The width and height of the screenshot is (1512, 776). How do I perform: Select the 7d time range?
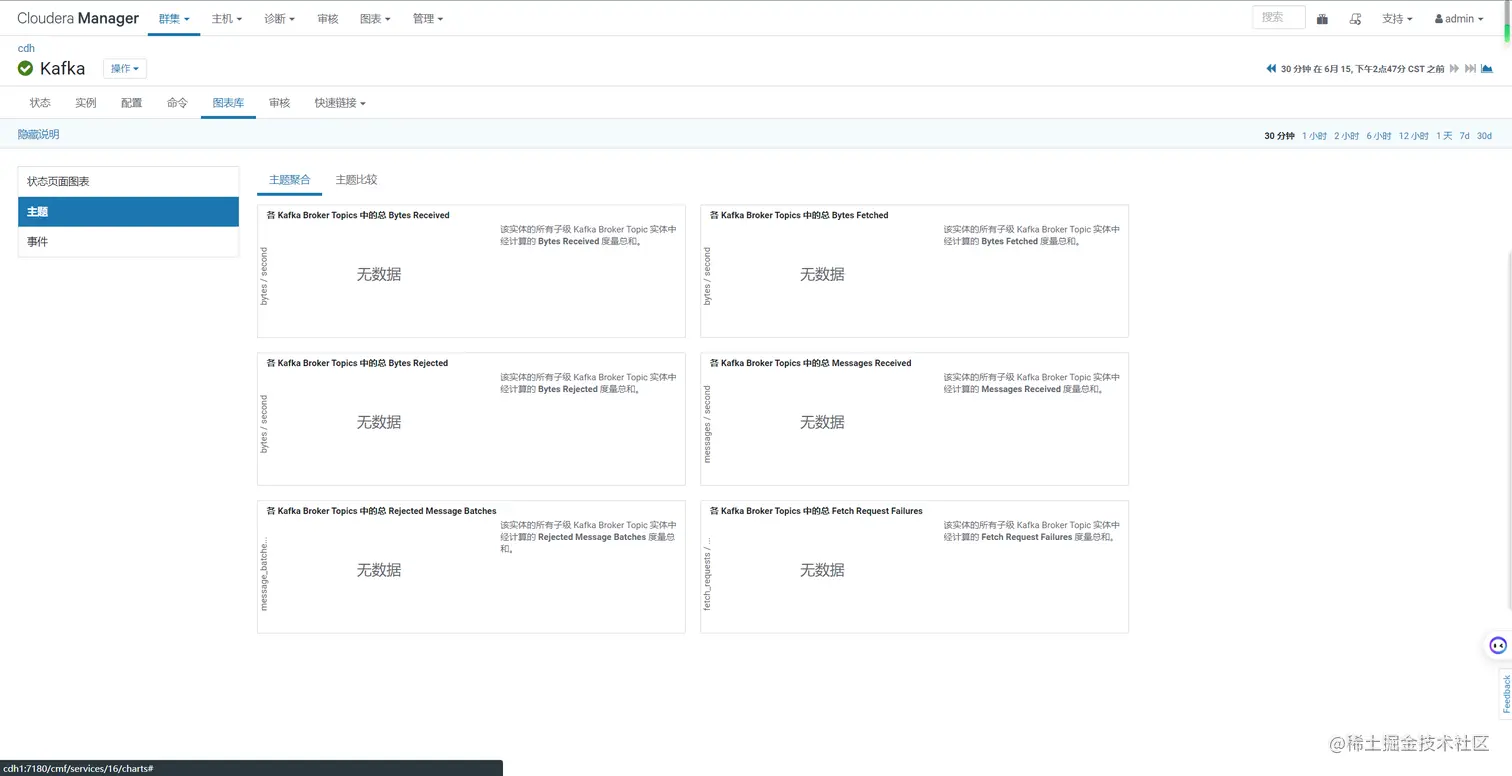pos(1464,136)
